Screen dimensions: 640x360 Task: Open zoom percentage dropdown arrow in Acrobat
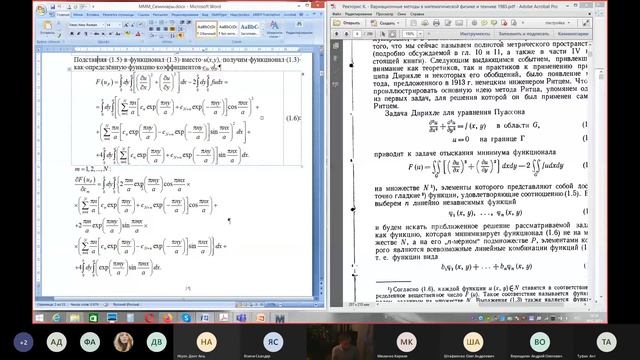pos(420,34)
